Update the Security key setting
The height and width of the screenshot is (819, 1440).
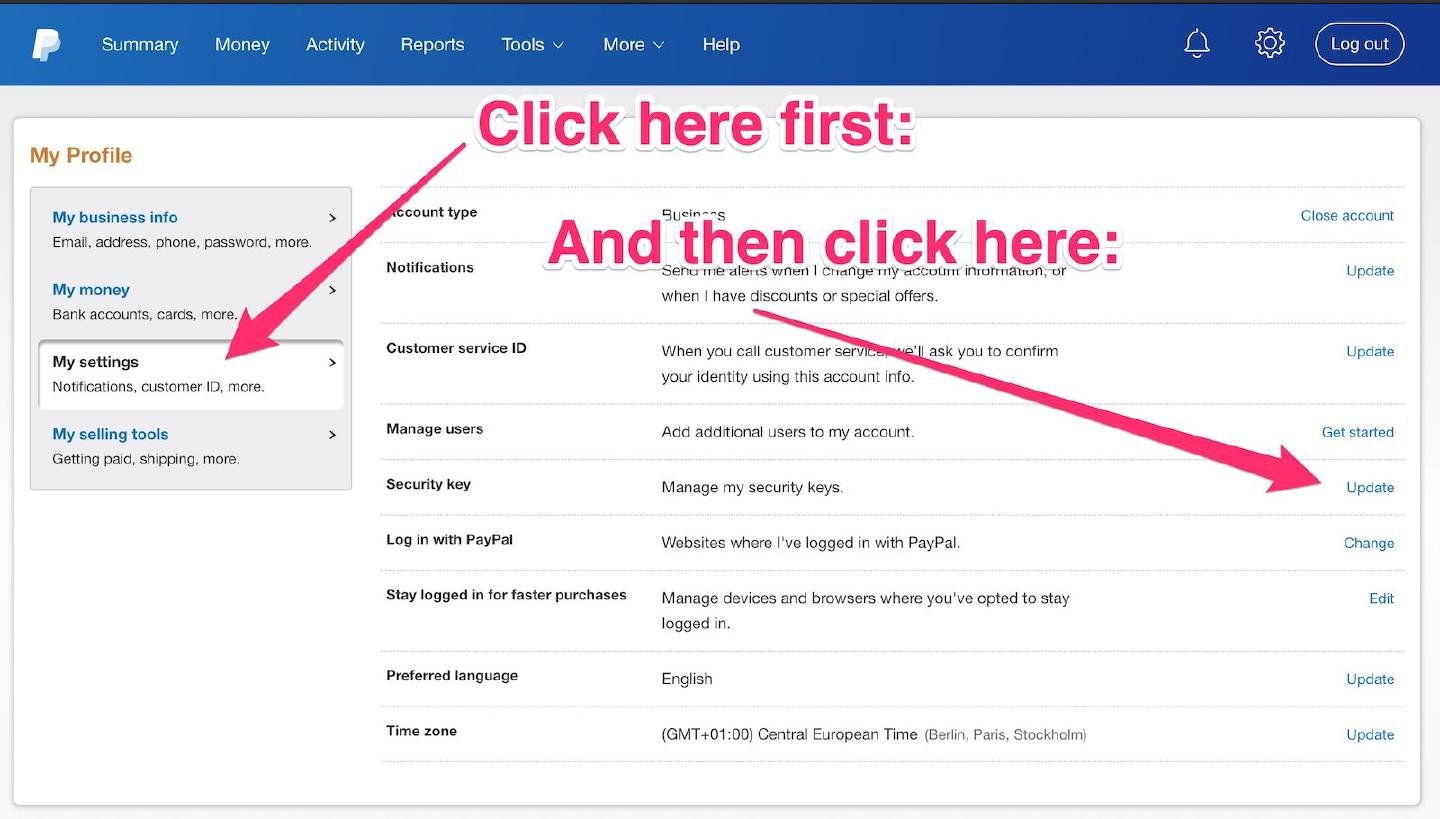1370,487
